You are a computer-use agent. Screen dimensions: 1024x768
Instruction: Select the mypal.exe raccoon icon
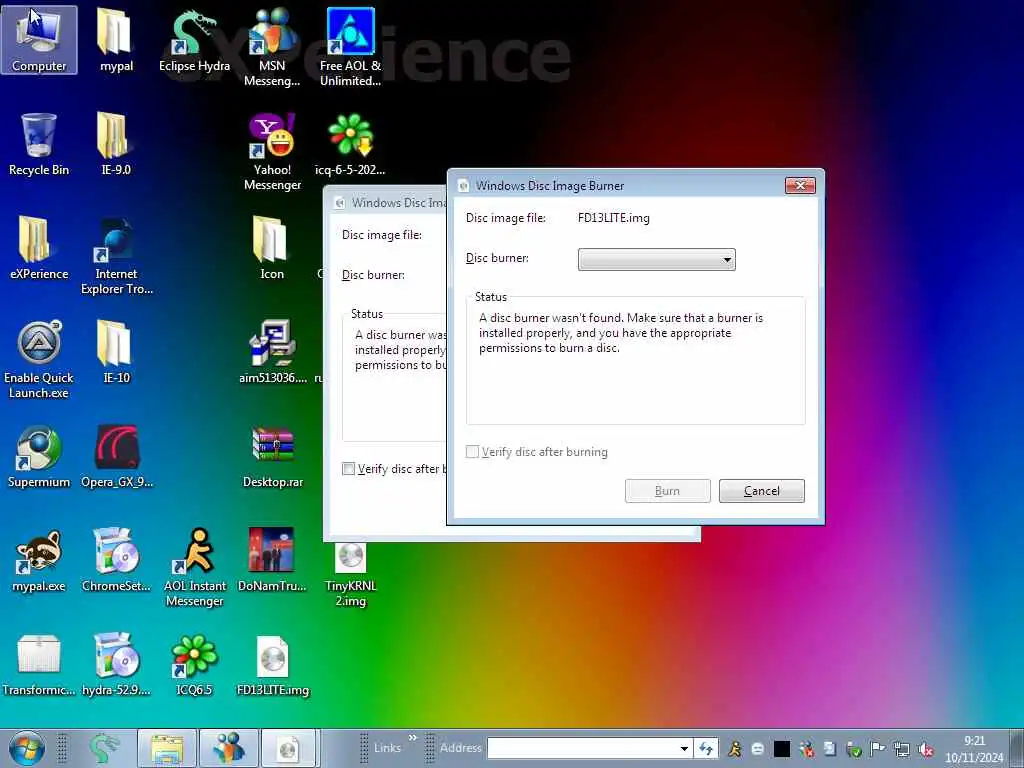39,560
